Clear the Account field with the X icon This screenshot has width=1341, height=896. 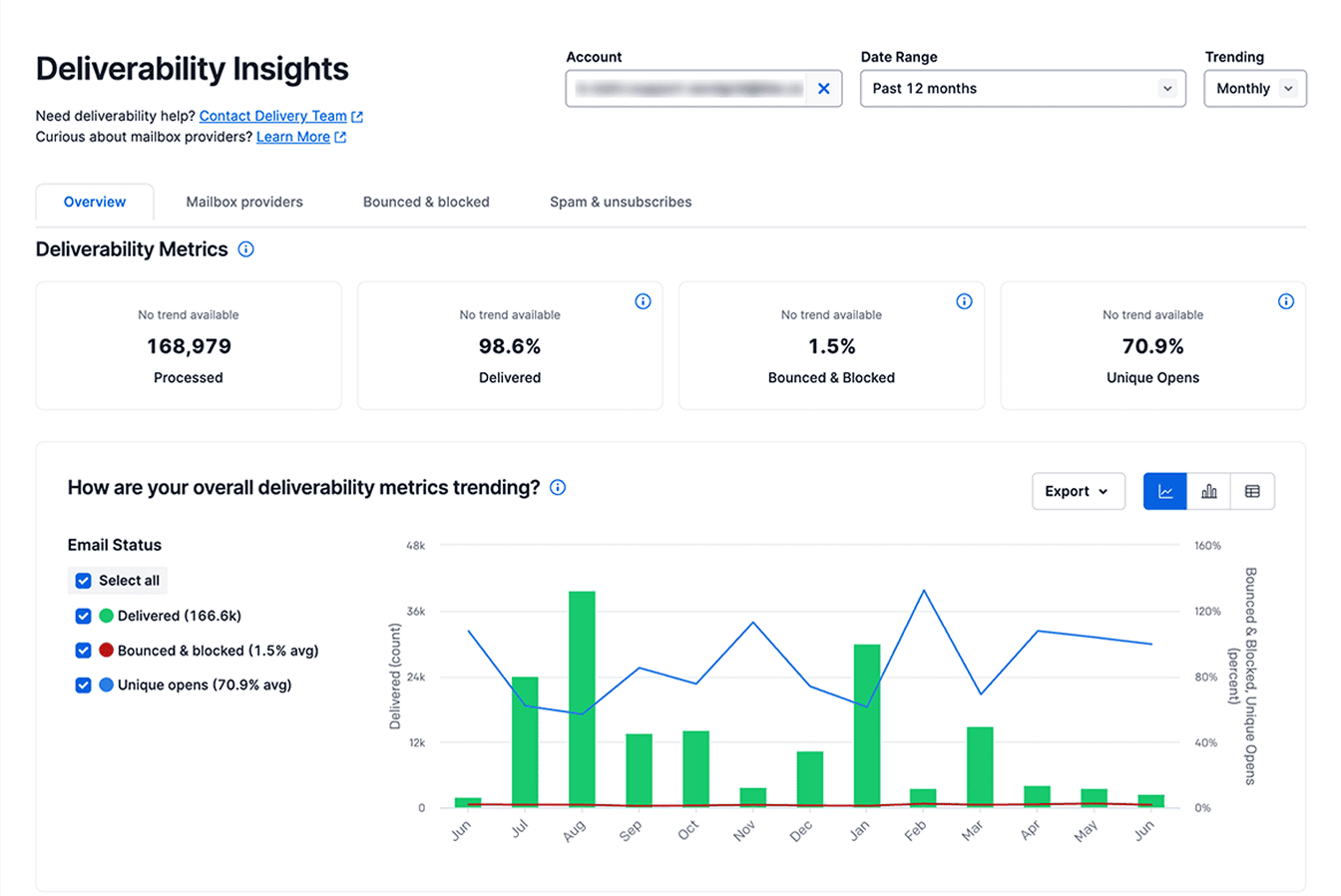(823, 89)
